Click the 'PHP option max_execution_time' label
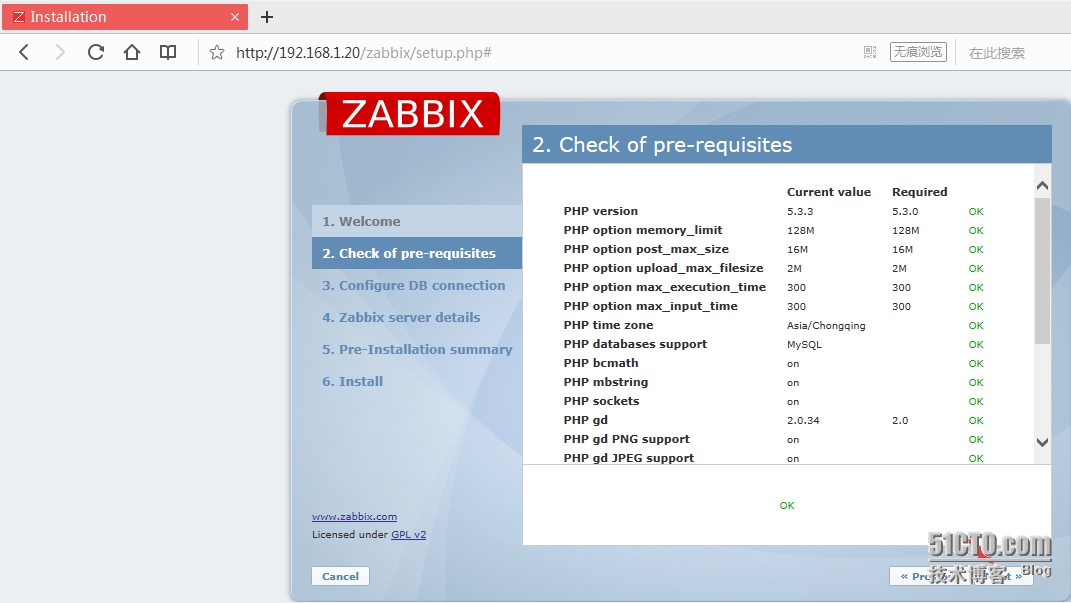The image size is (1071, 603). 665,288
